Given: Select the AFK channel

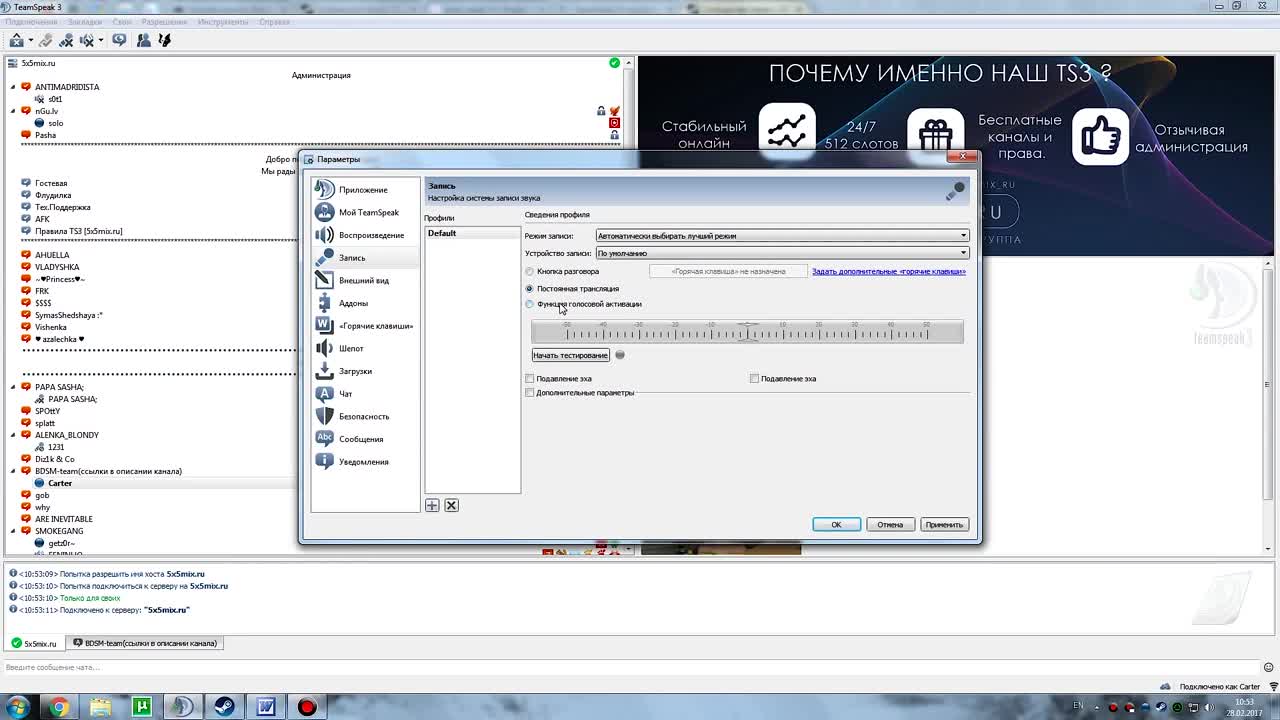Looking at the screenshot, I should [42, 219].
